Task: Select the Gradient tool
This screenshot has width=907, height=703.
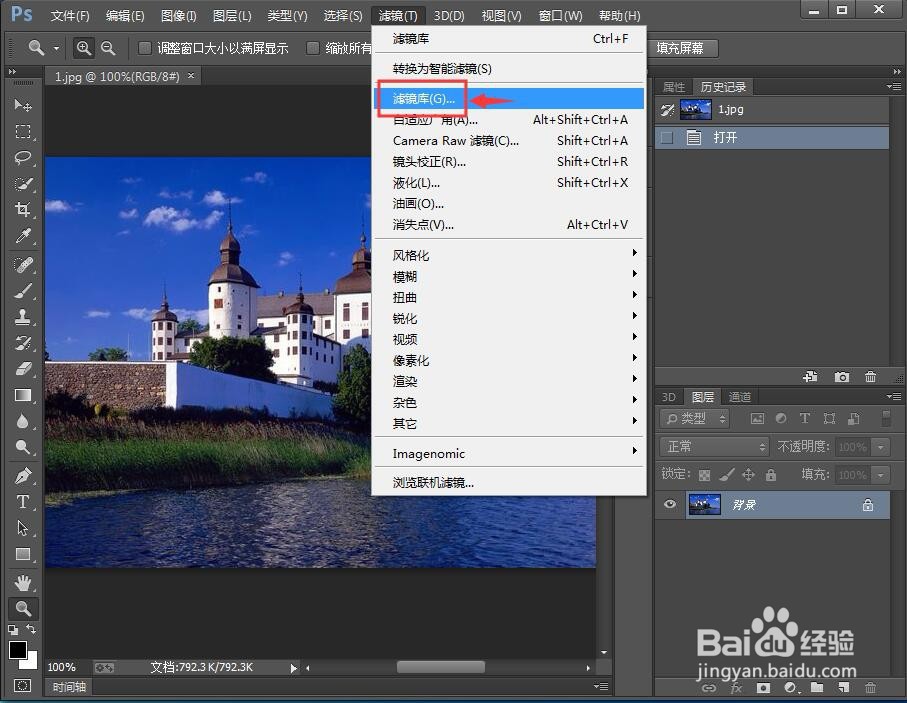Action: tap(23, 395)
